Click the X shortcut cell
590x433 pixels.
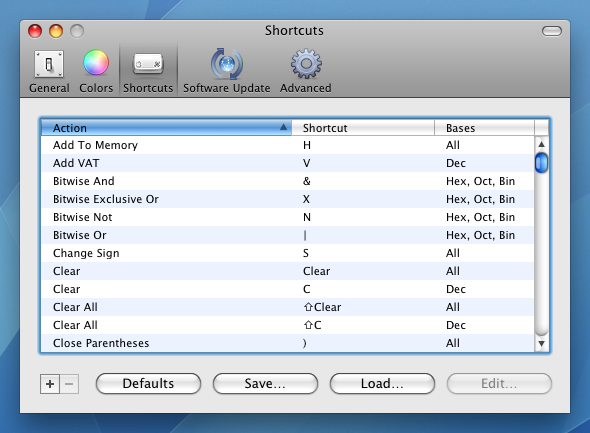pyautogui.click(x=306, y=199)
